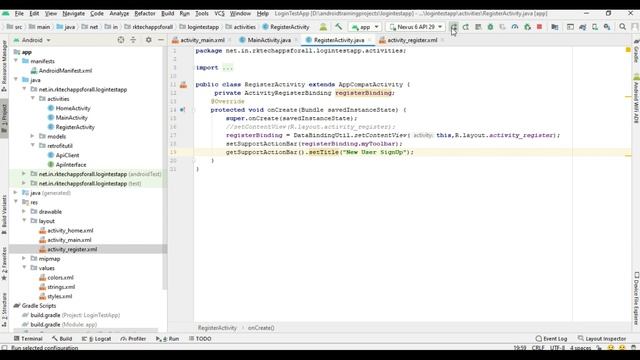Open the Nexus 6 API 29 device dropdown
The image size is (640, 360).
click(x=416, y=27)
